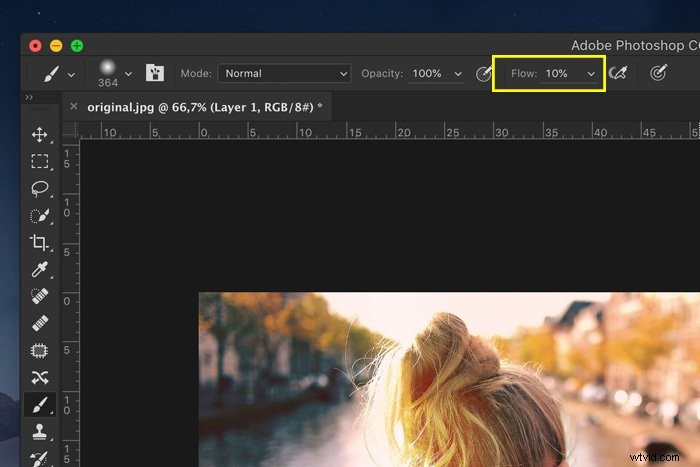Select the Brush tool in toolbar

pyautogui.click(x=40, y=405)
